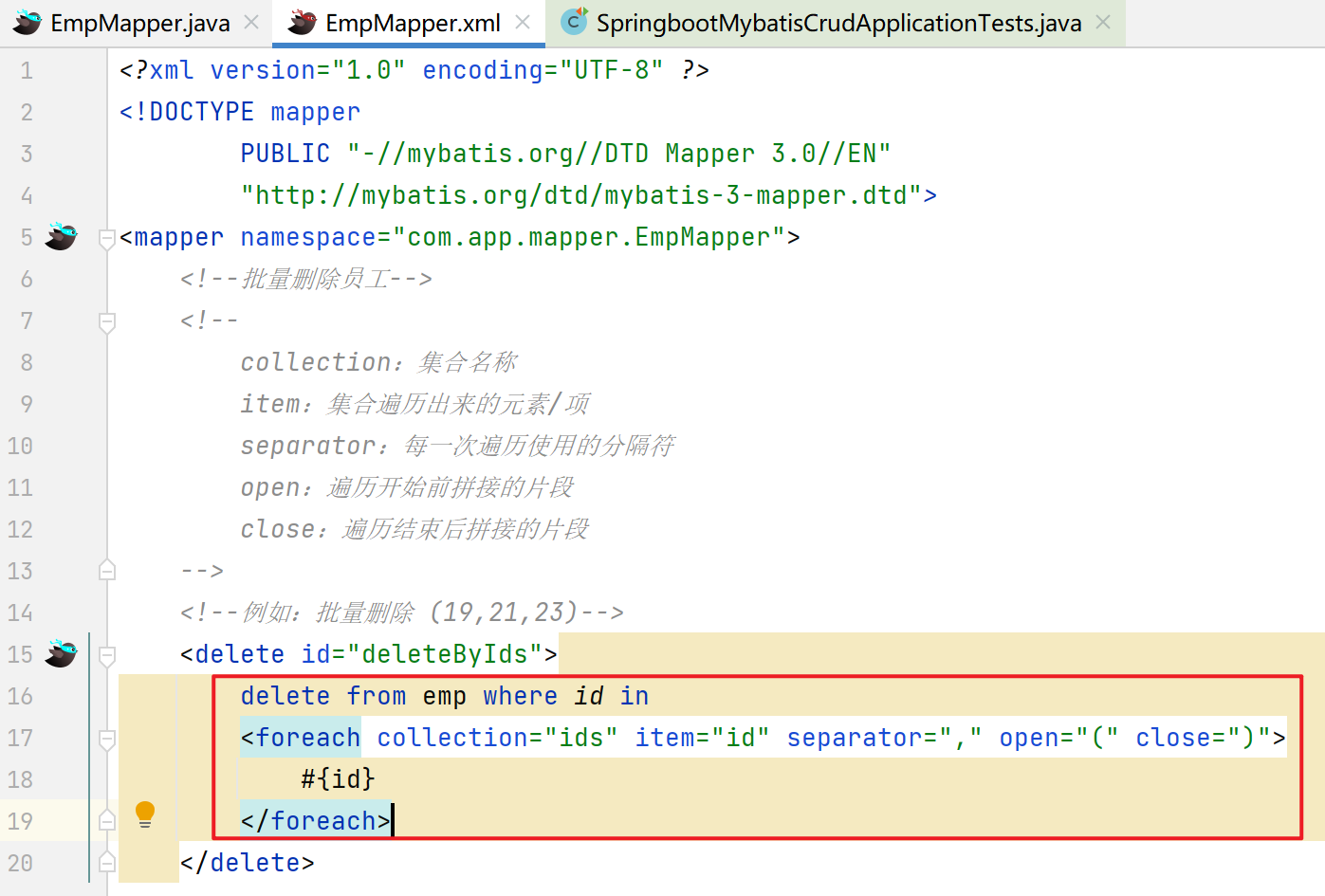Screen dimensions: 1325x896
Task: Close the EmpMapper.java tab
Action: pyautogui.click(x=251, y=22)
